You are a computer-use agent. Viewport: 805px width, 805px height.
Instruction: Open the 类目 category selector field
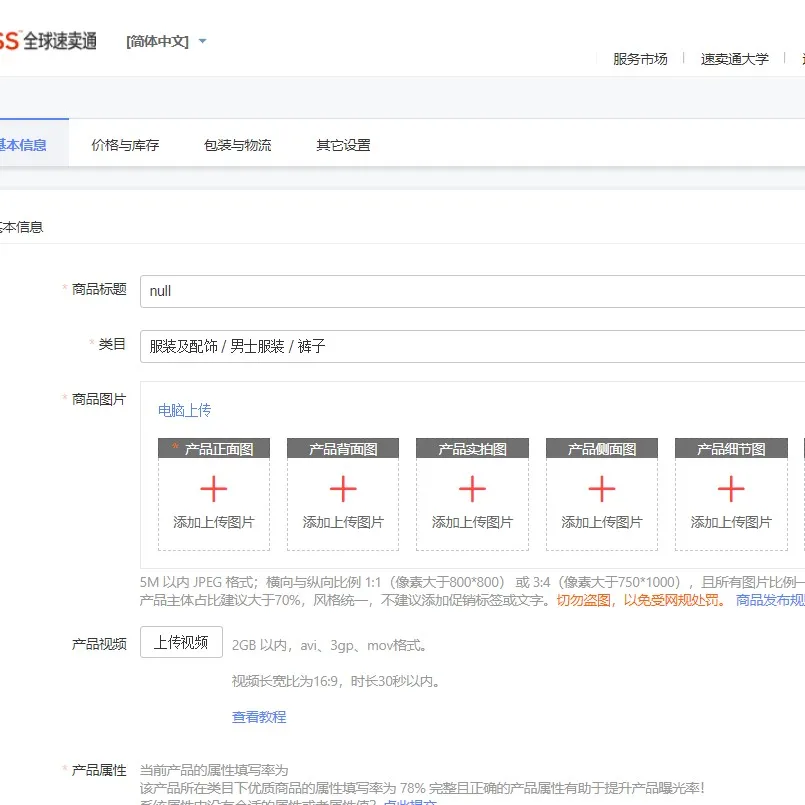click(472, 346)
